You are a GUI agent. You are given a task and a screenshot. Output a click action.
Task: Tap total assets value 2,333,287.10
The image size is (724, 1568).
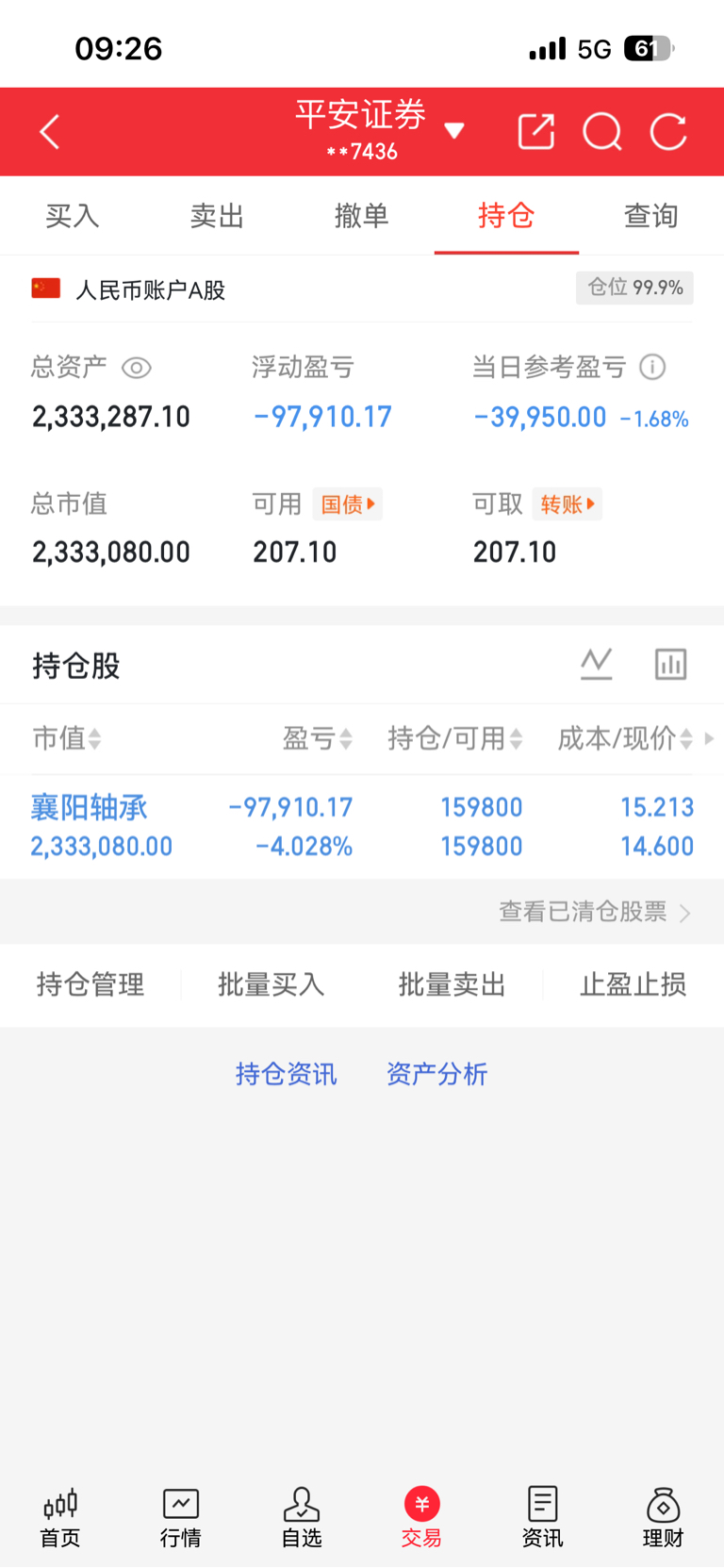click(111, 417)
